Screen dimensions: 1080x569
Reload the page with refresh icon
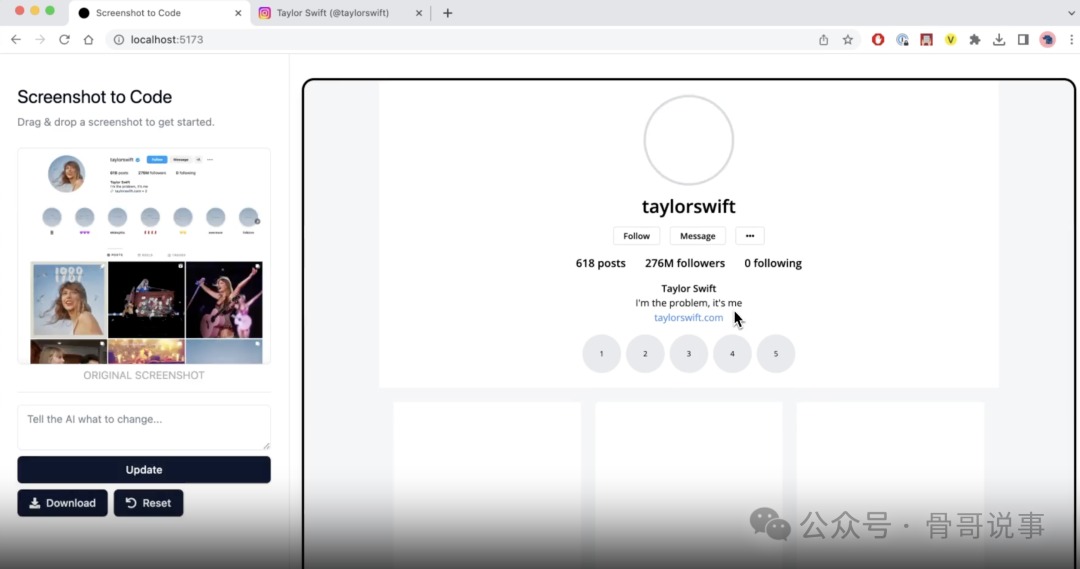point(64,40)
